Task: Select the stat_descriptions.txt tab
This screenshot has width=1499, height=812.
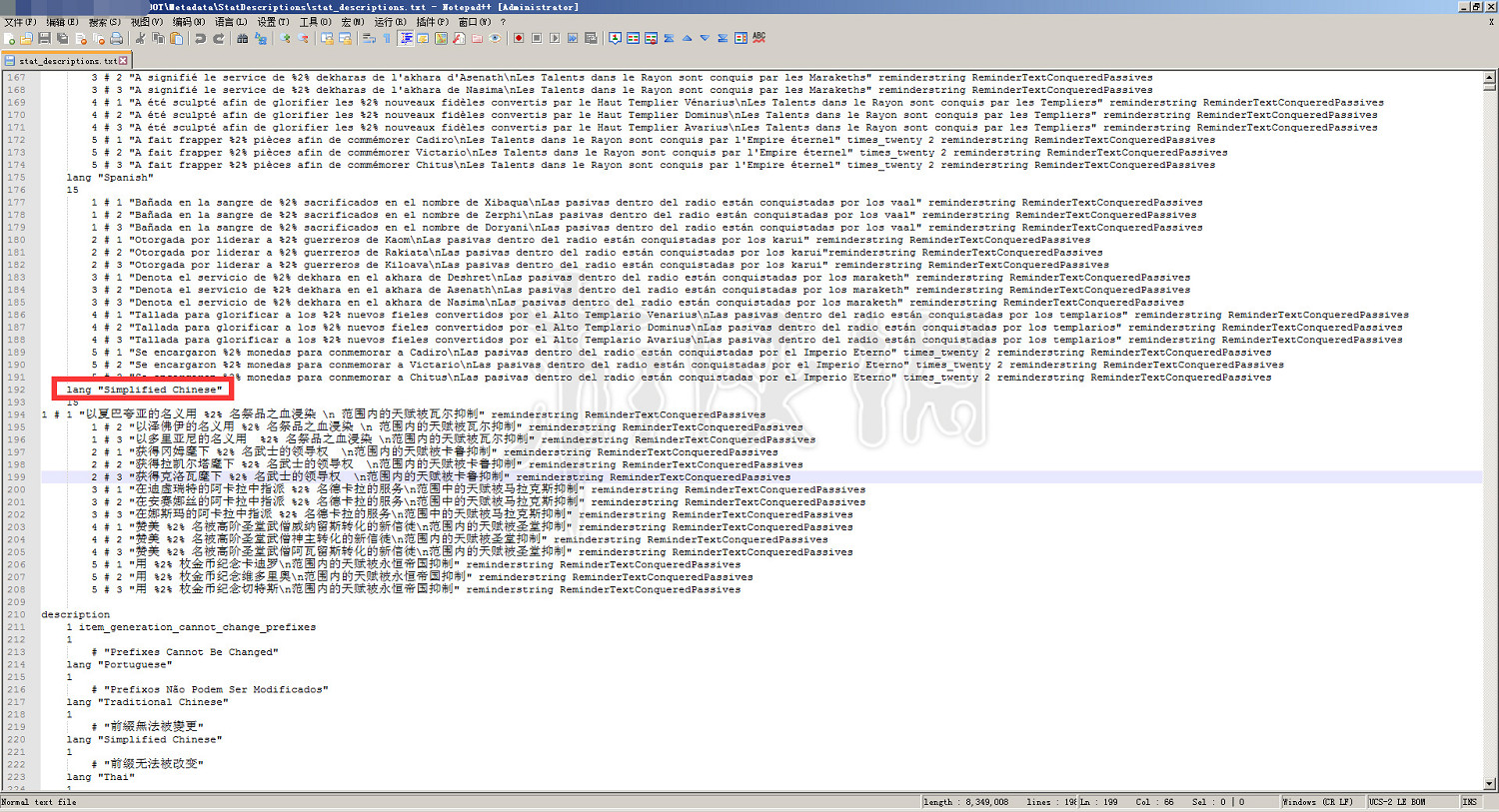Action: pyautogui.click(x=67, y=61)
